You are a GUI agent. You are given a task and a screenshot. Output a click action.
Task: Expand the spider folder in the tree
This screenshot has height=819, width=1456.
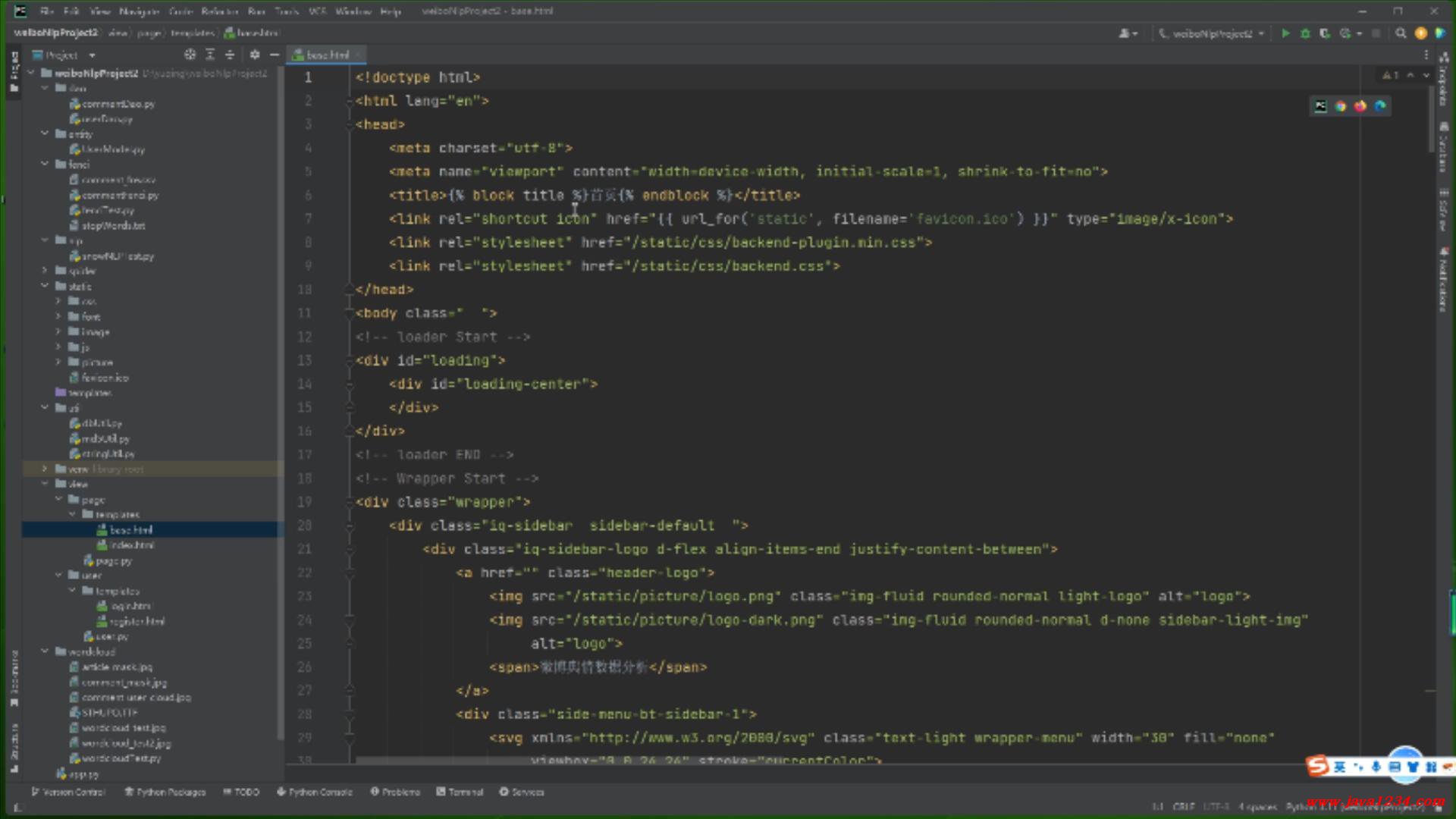pos(45,271)
